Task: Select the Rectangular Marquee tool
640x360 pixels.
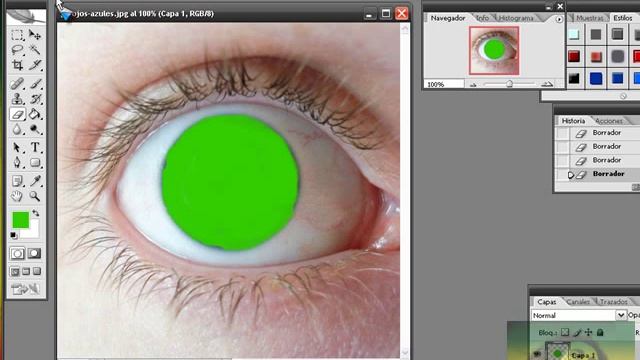Action: pos(17,35)
